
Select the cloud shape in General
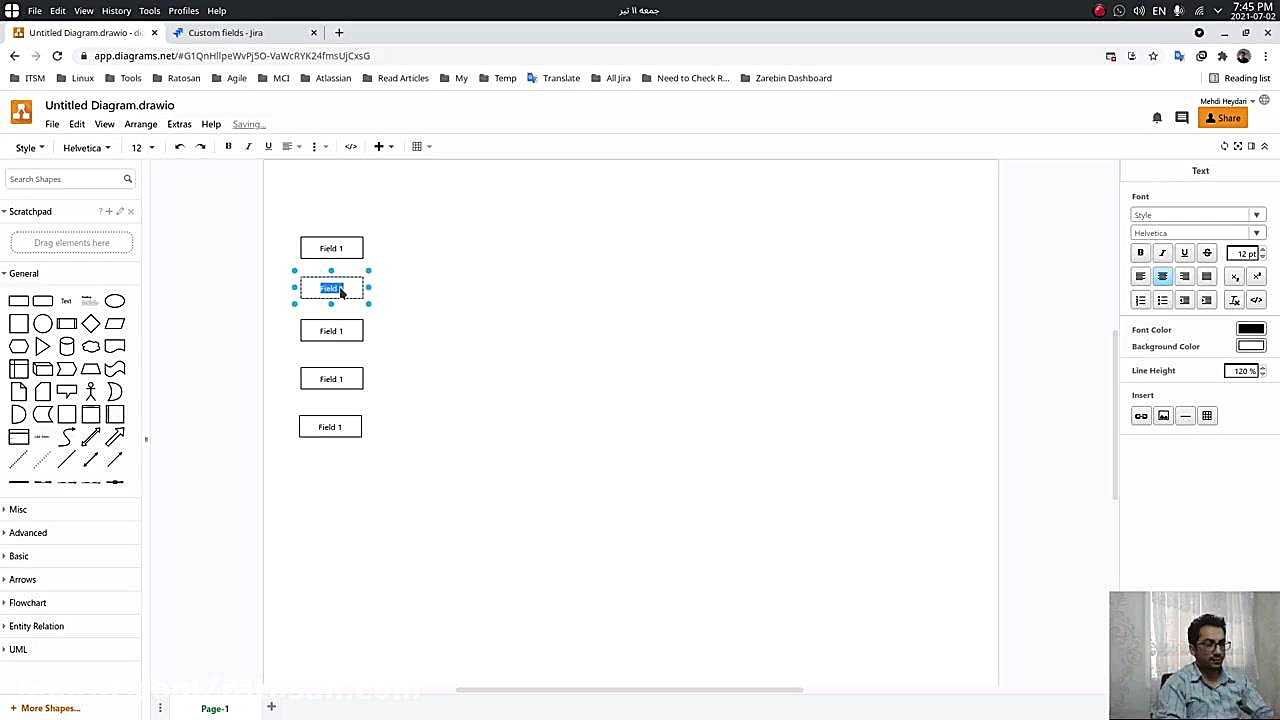[91, 347]
